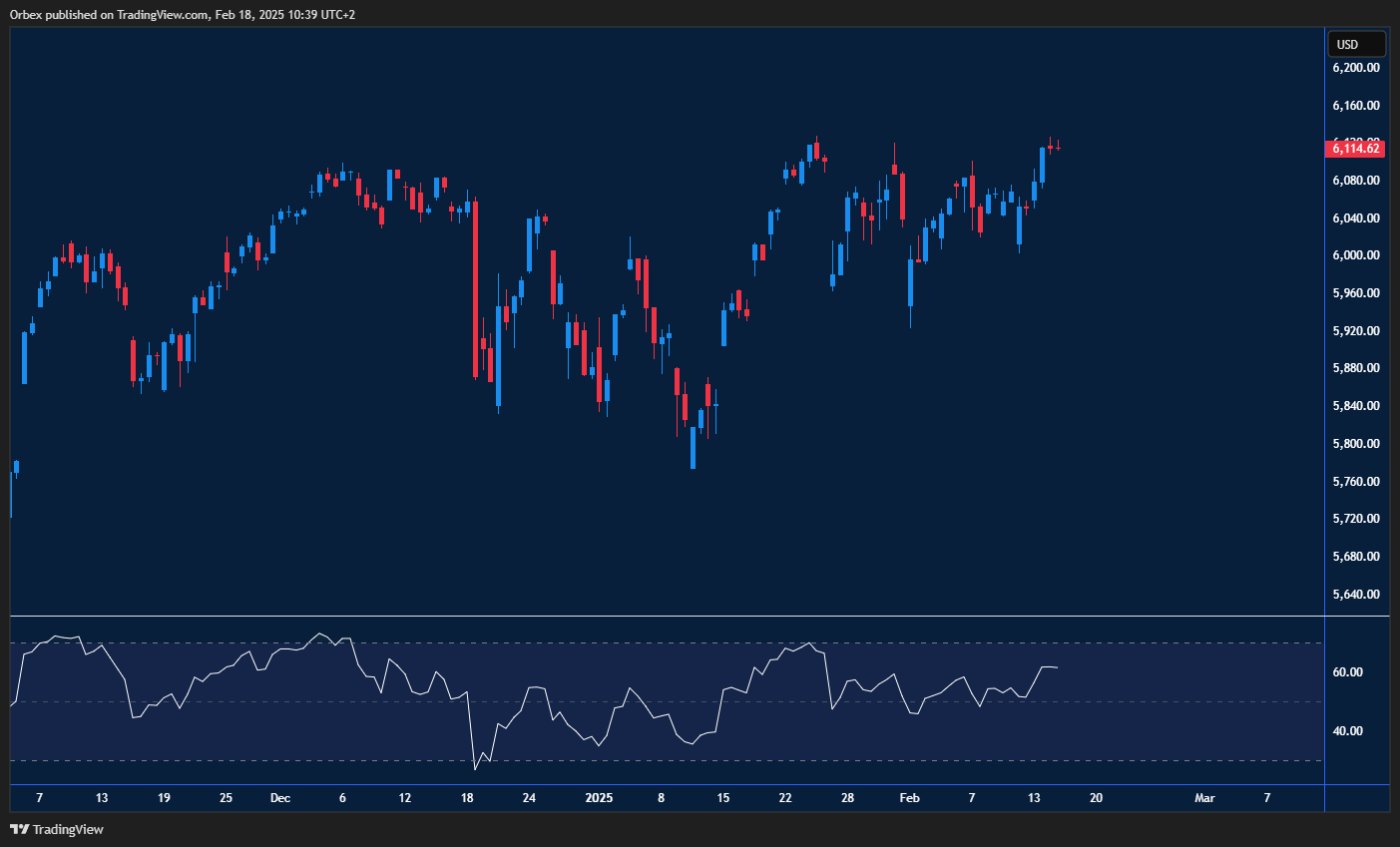Click the Mar label on the date scale
Screen dimensions: 1400x847
(1203, 798)
